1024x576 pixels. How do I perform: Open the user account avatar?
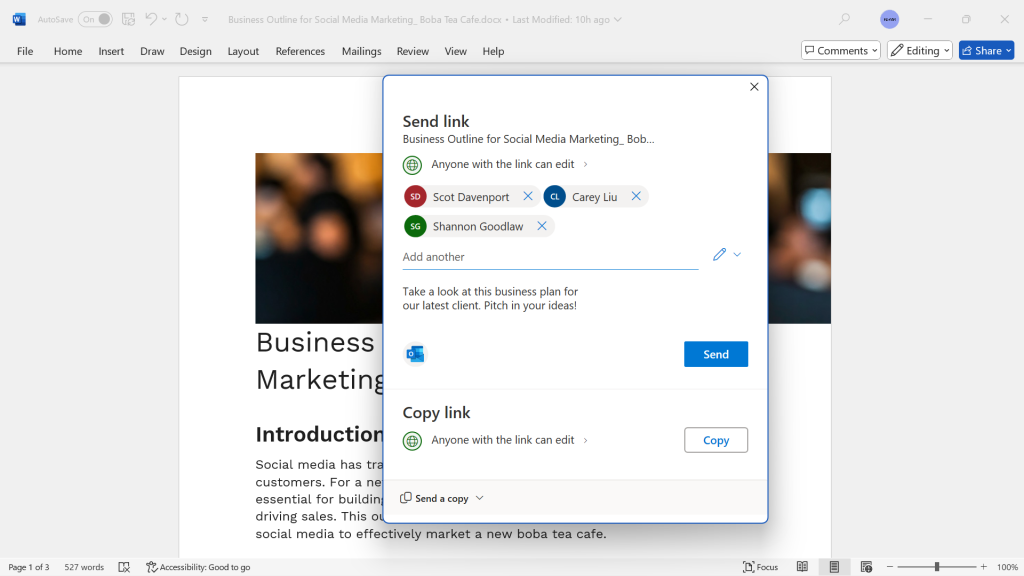(x=889, y=20)
